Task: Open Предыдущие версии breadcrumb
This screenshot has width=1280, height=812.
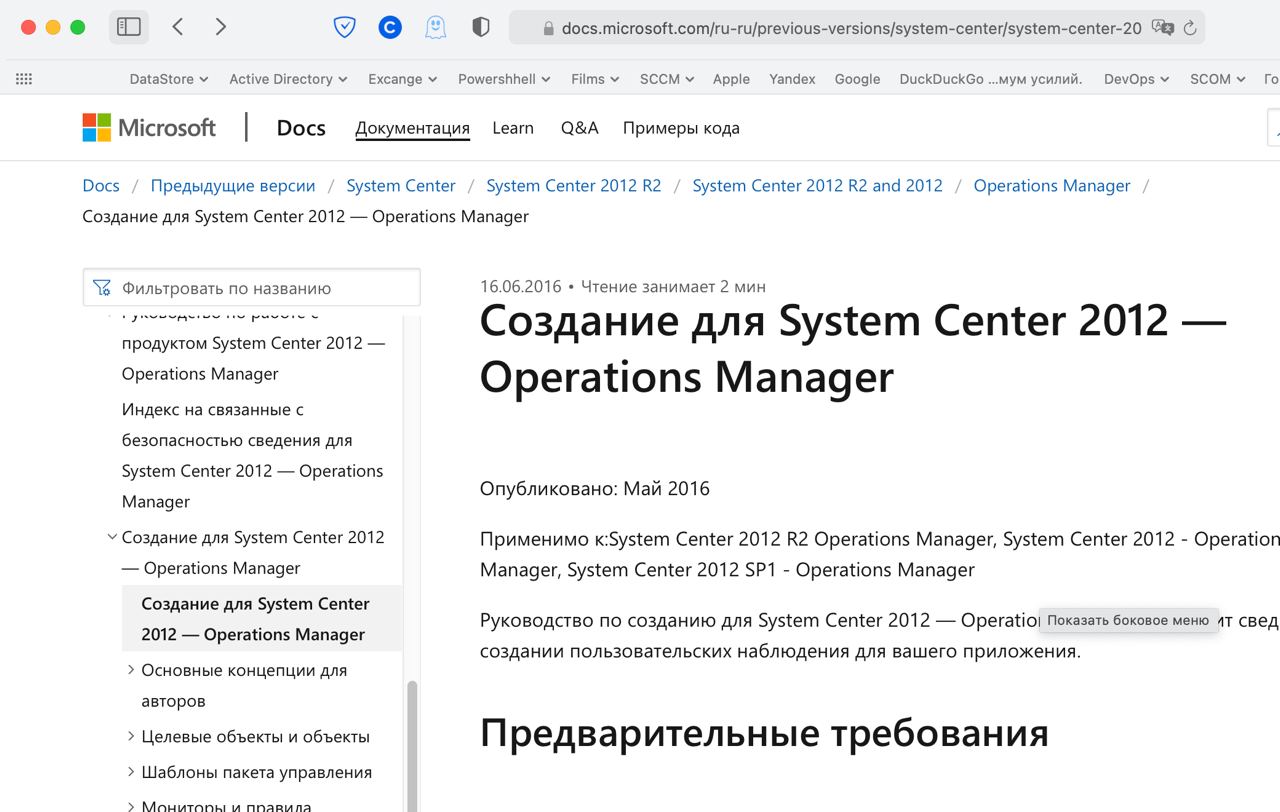Action: (233, 185)
